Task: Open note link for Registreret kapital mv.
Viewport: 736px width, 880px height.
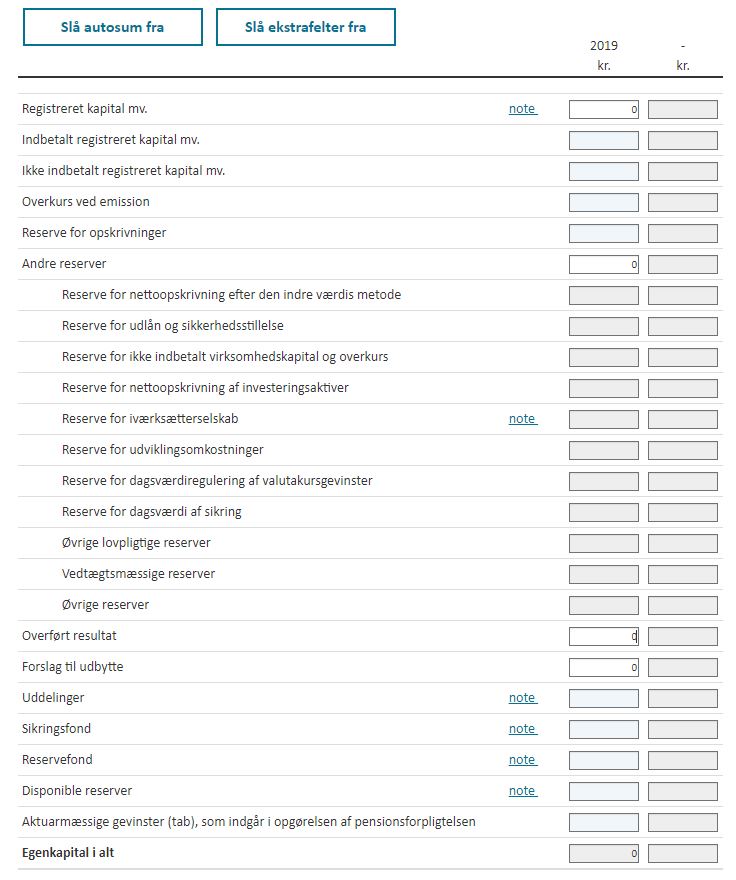Action: point(522,109)
